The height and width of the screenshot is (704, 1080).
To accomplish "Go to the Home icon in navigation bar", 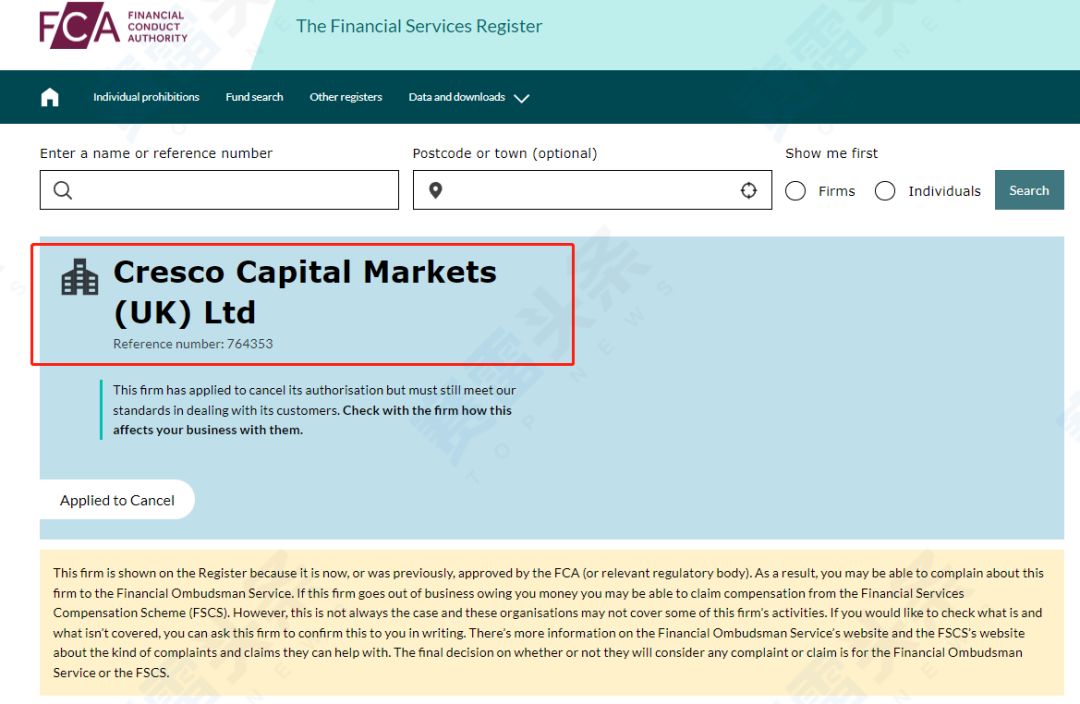I will (50, 97).
